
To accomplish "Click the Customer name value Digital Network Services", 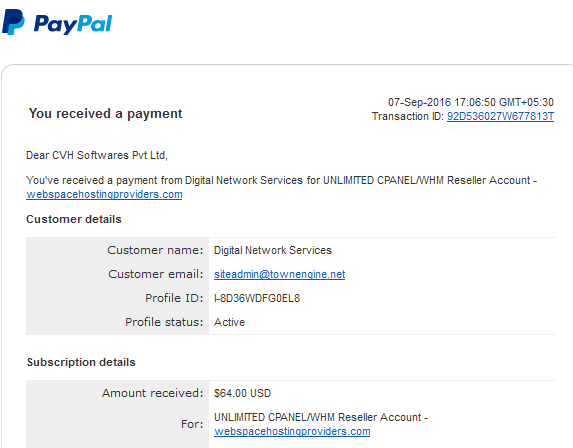I will coord(273,250).
